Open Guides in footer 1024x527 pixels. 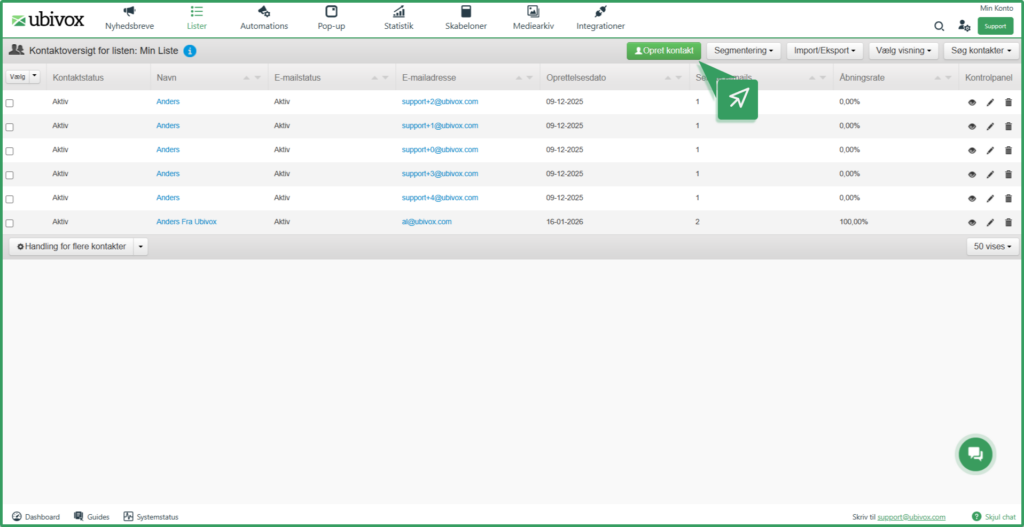(91, 517)
